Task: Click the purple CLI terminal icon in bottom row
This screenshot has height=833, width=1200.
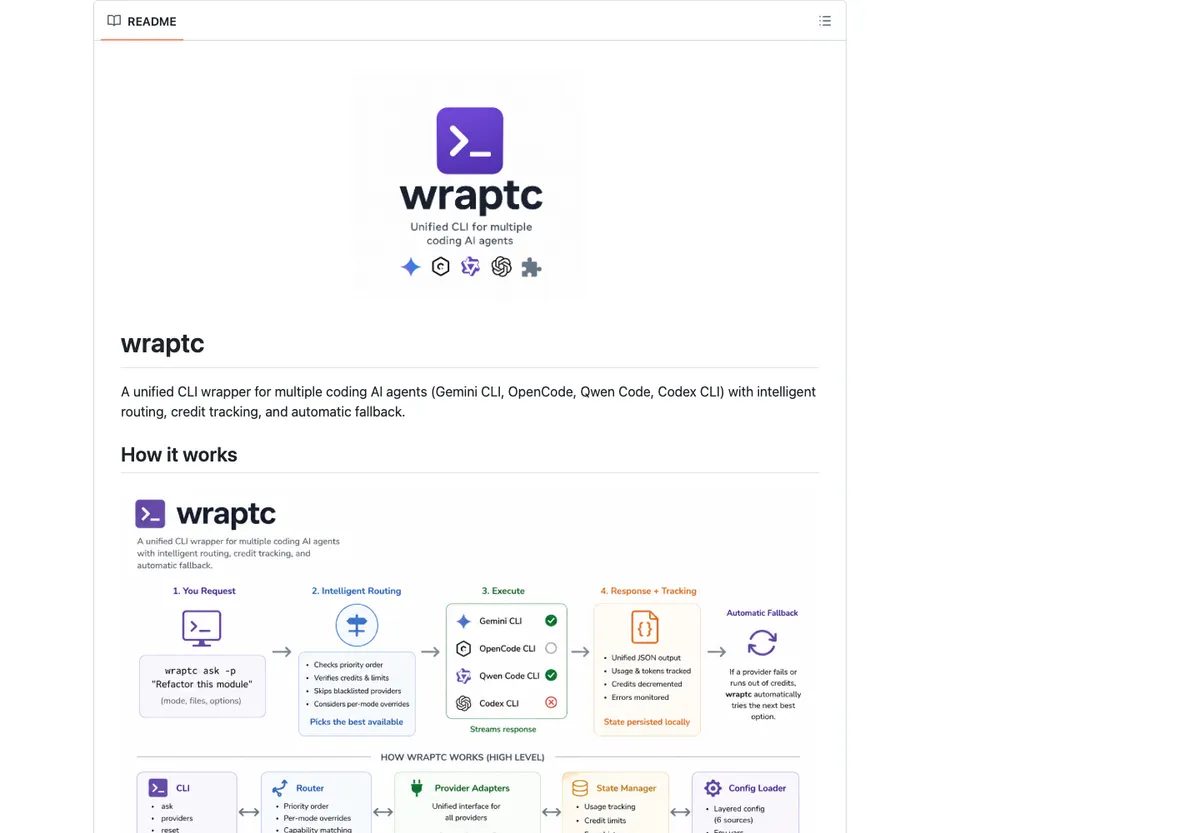Action: [158, 788]
